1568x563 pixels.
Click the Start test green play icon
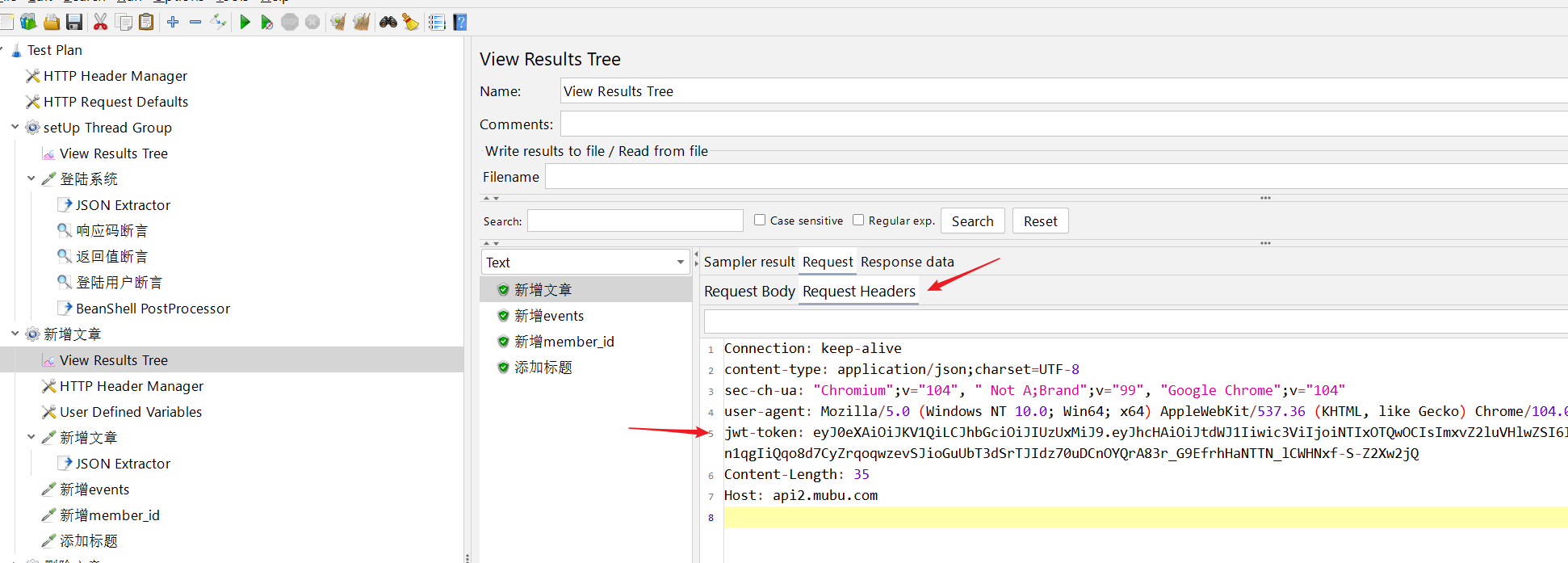[x=245, y=23]
